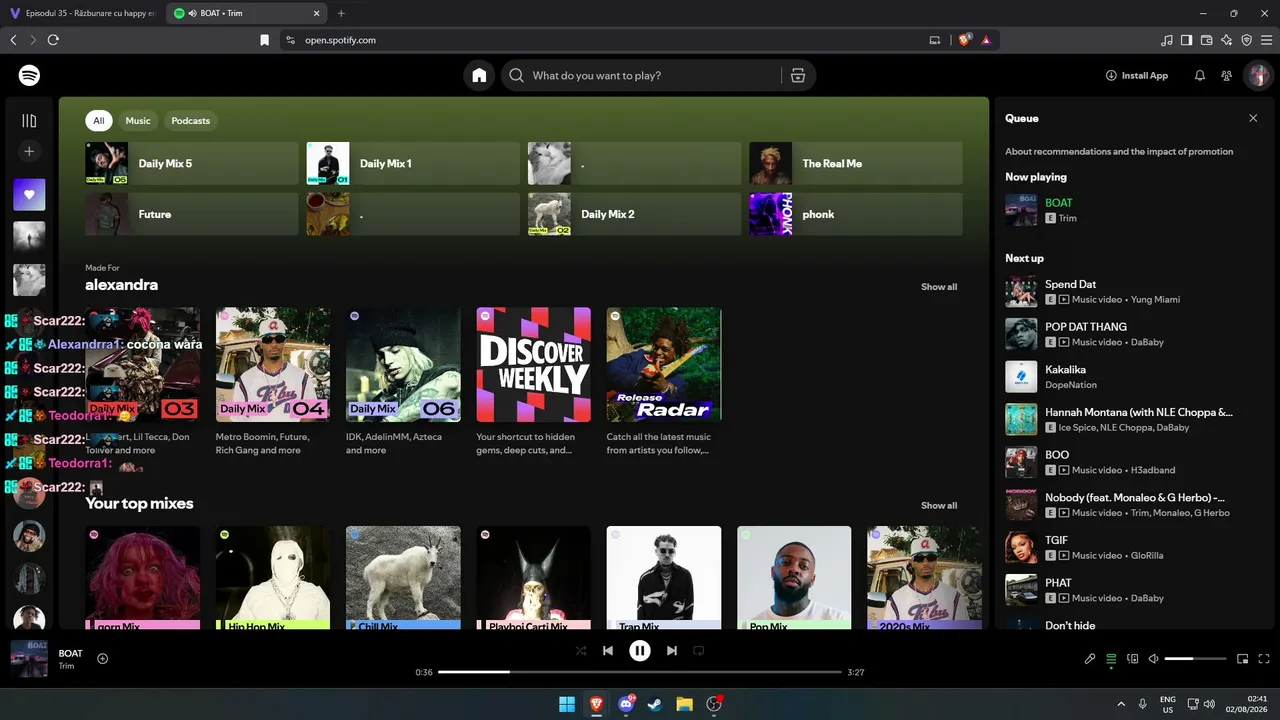Pause the playing song
This screenshot has width=1280, height=720.
pyautogui.click(x=640, y=650)
